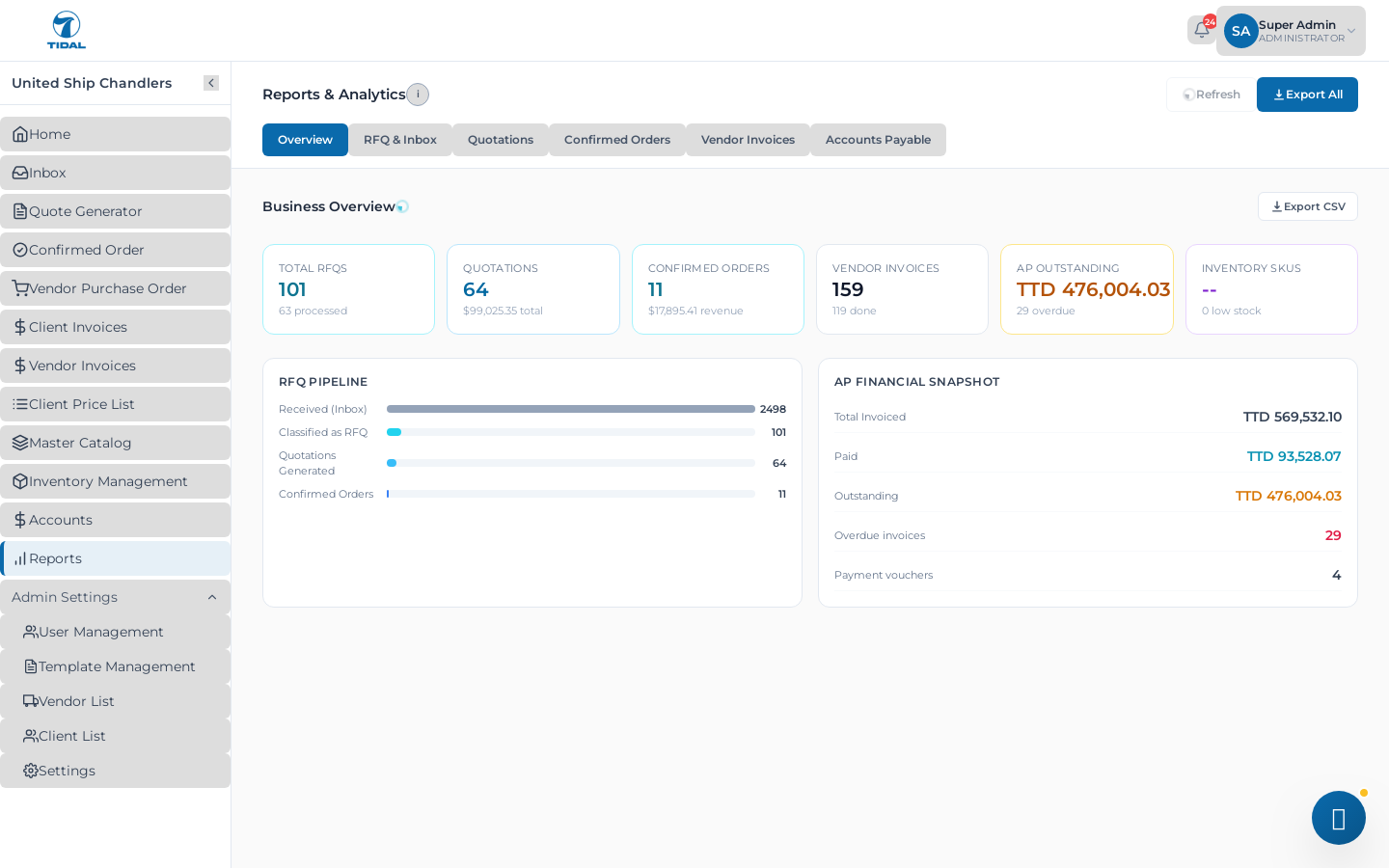Open Inbox from the sidebar
The width and height of the screenshot is (1389, 868).
[x=116, y=173]
